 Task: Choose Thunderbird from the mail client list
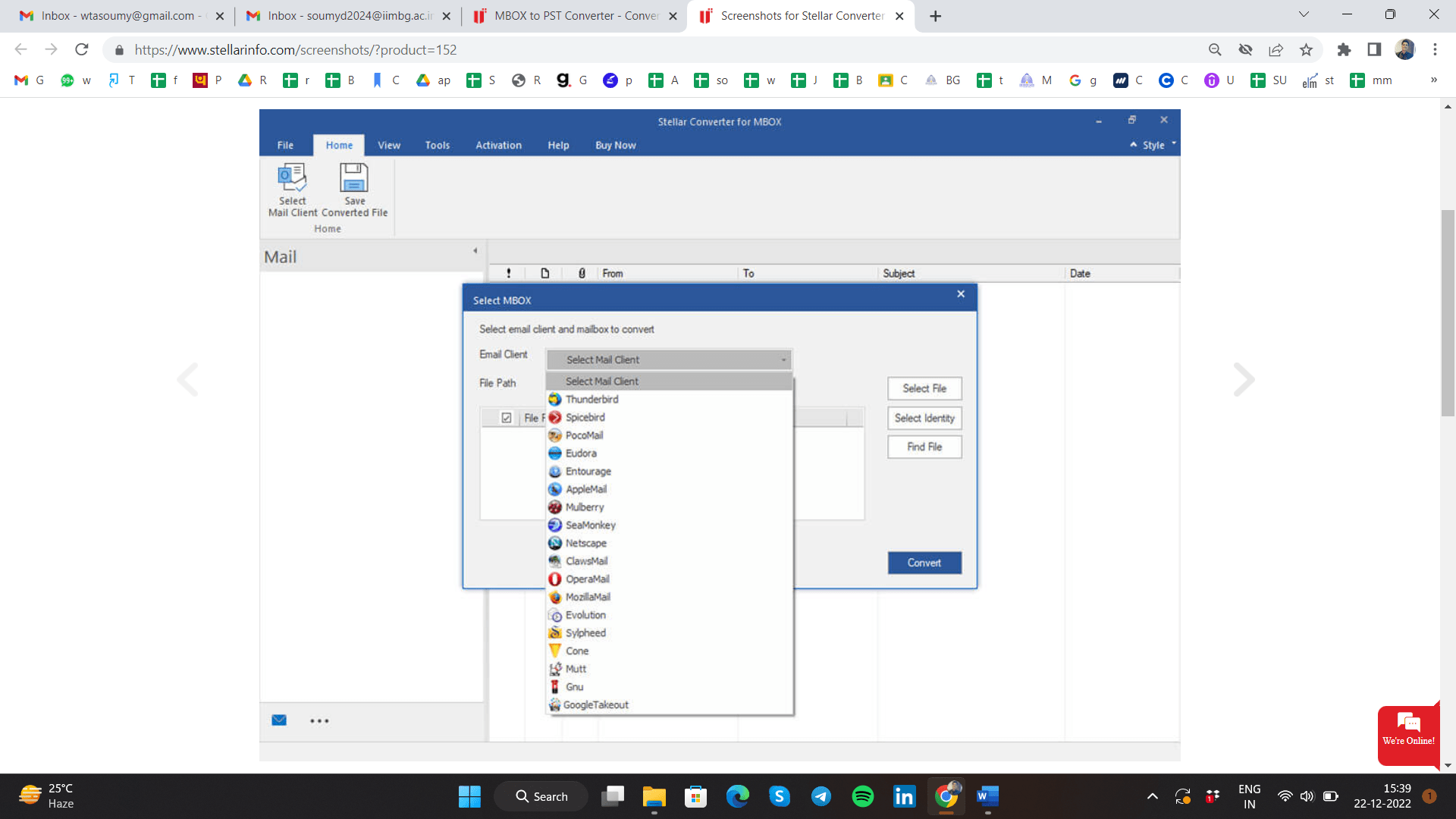[670, 400]
